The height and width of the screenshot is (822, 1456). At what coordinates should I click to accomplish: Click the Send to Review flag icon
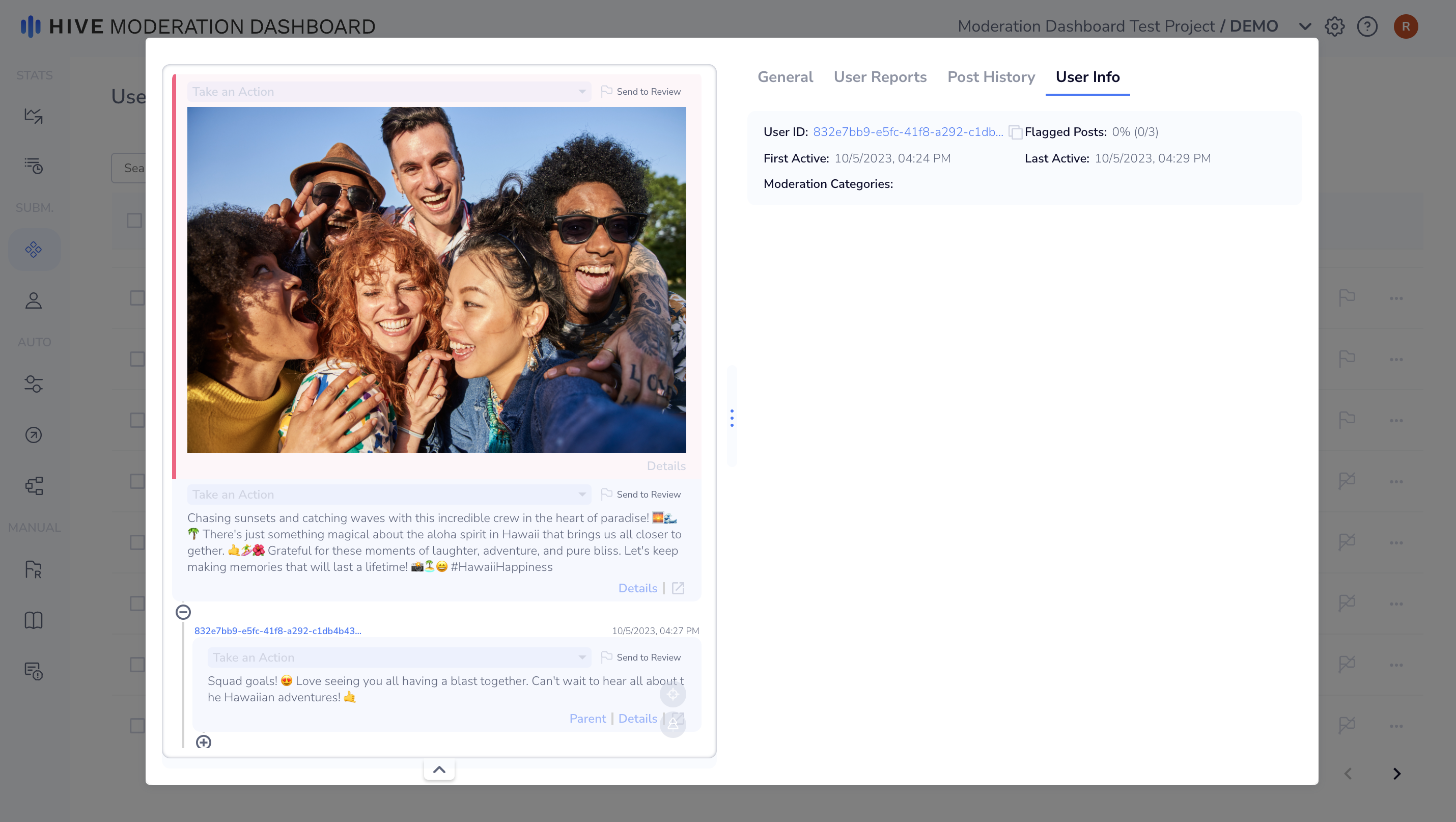click(607, 92)
